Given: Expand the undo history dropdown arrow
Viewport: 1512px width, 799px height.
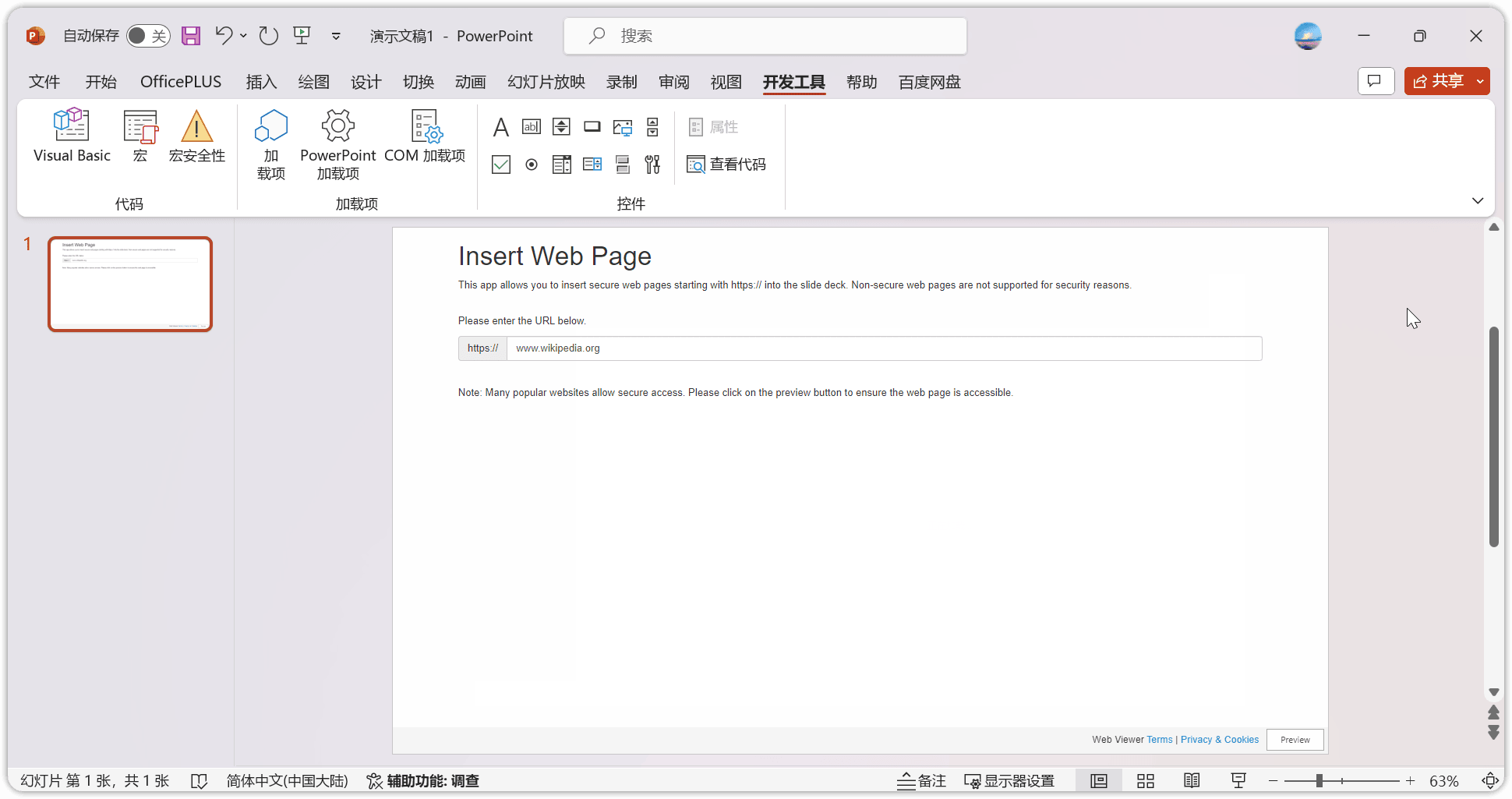Looking at the screenshot, I should click(x=244, y=36).
